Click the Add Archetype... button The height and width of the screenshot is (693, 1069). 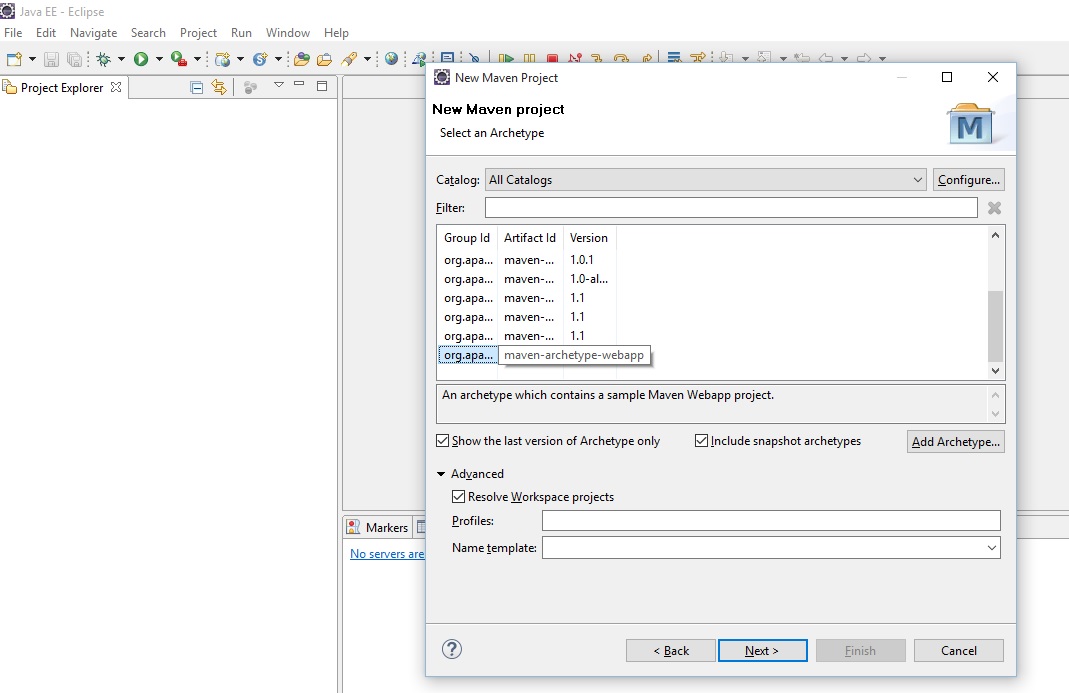pos(956,441)
